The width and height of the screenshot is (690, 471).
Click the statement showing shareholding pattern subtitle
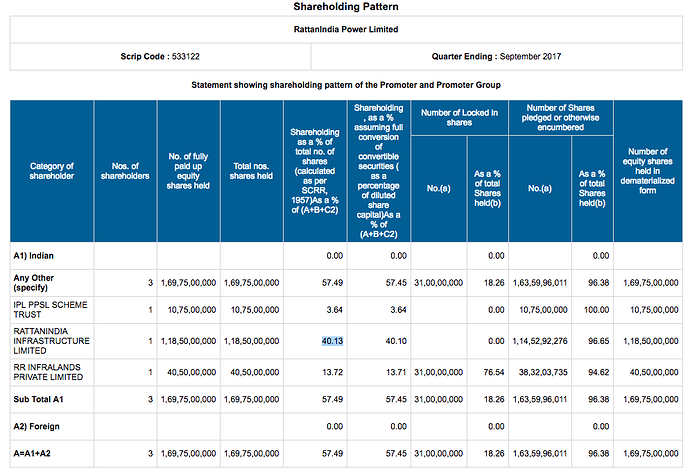pos(346,85)
